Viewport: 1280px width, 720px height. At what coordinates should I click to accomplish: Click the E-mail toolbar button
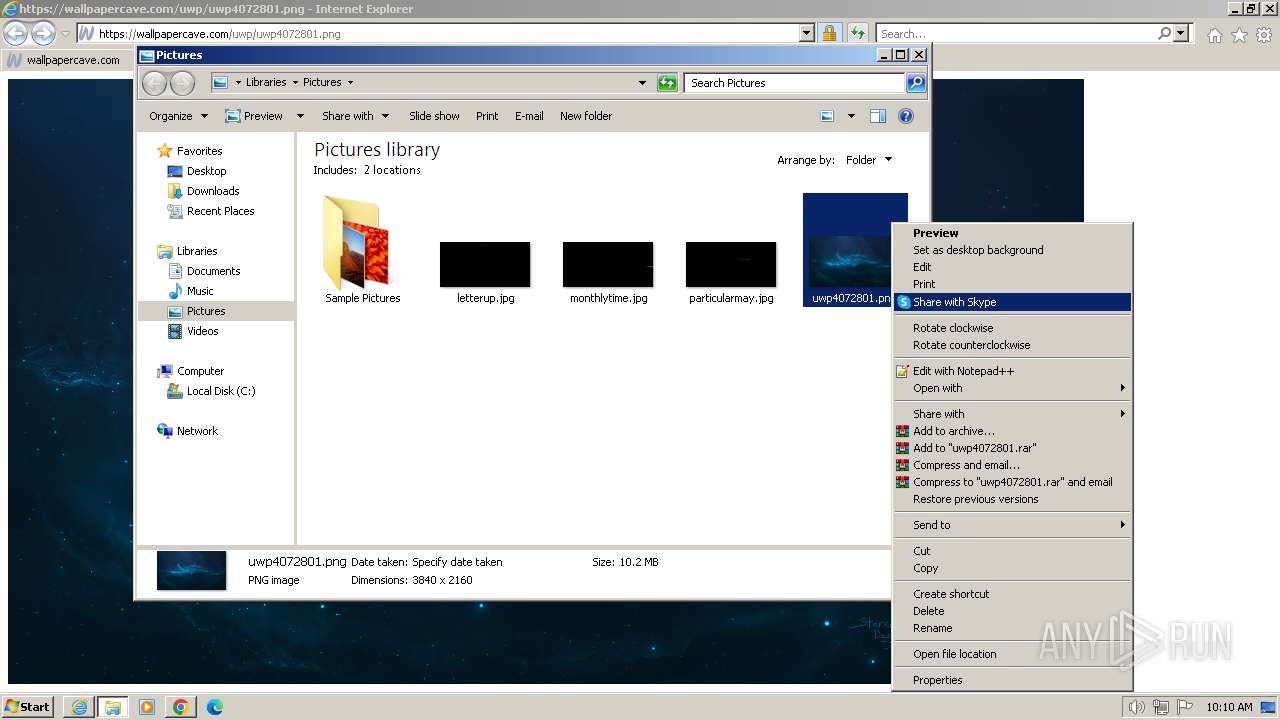coord(529,116)
